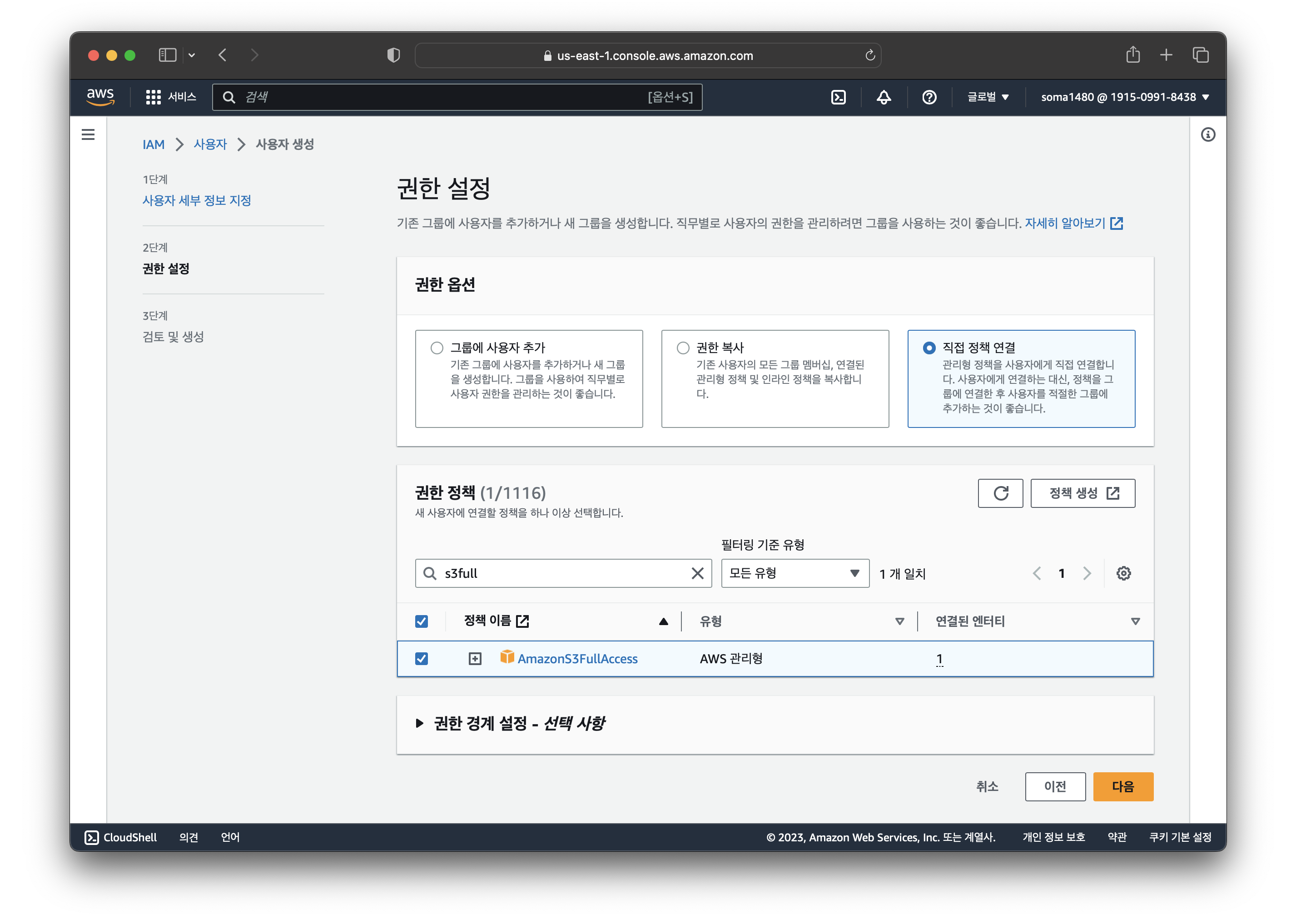Toggle the select-all policies header checkbox
The image size is (1301, 924).
[422, 621]
